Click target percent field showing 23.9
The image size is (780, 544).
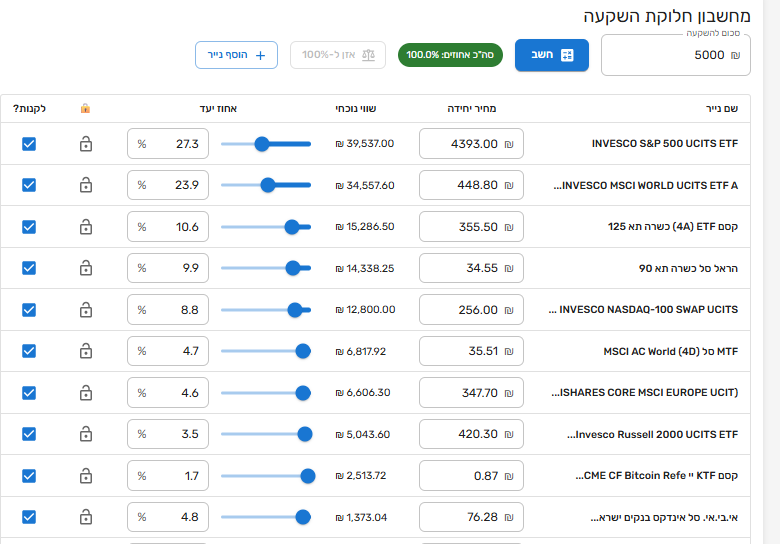click(x=168, y=185)
